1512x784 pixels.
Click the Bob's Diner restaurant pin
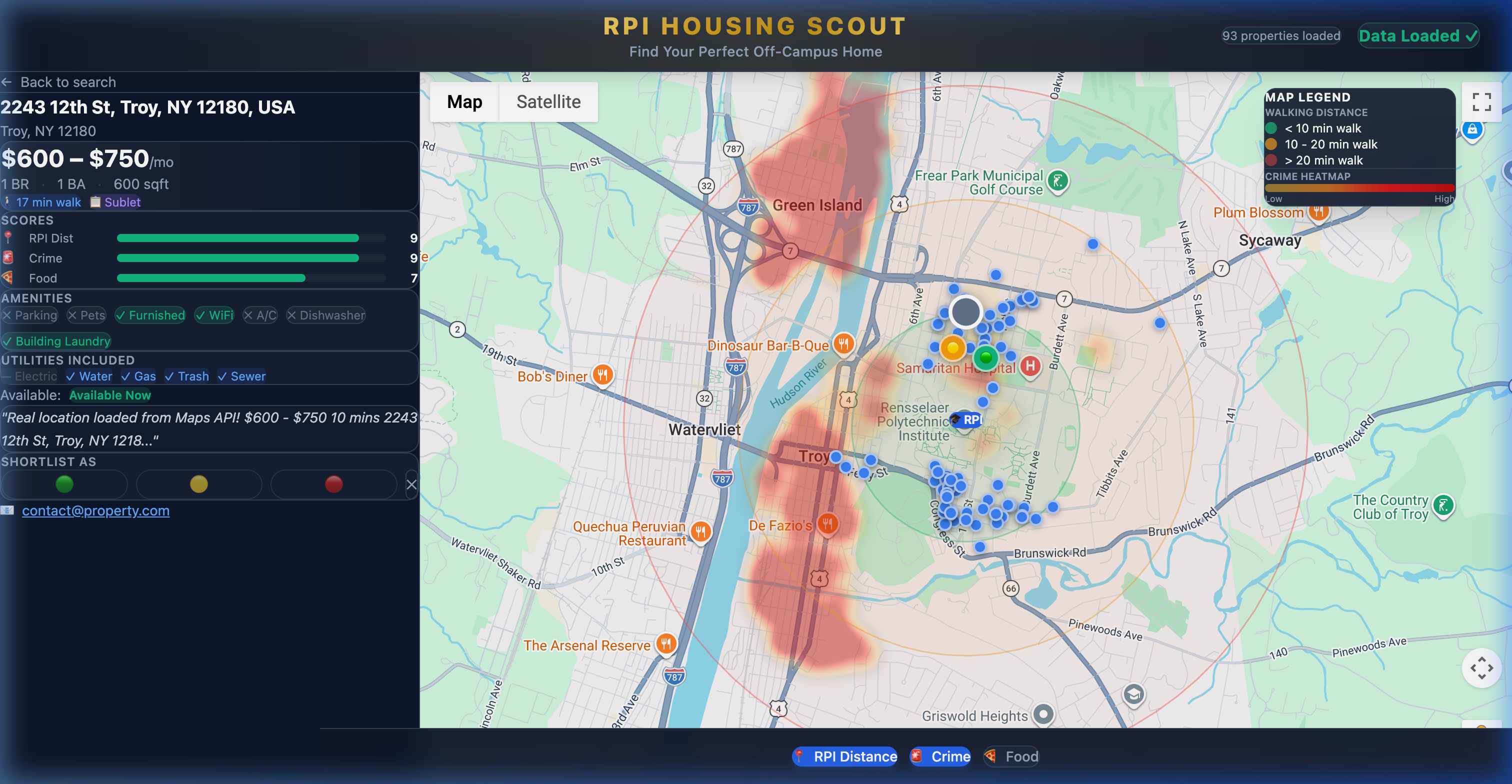click(603, 374)
